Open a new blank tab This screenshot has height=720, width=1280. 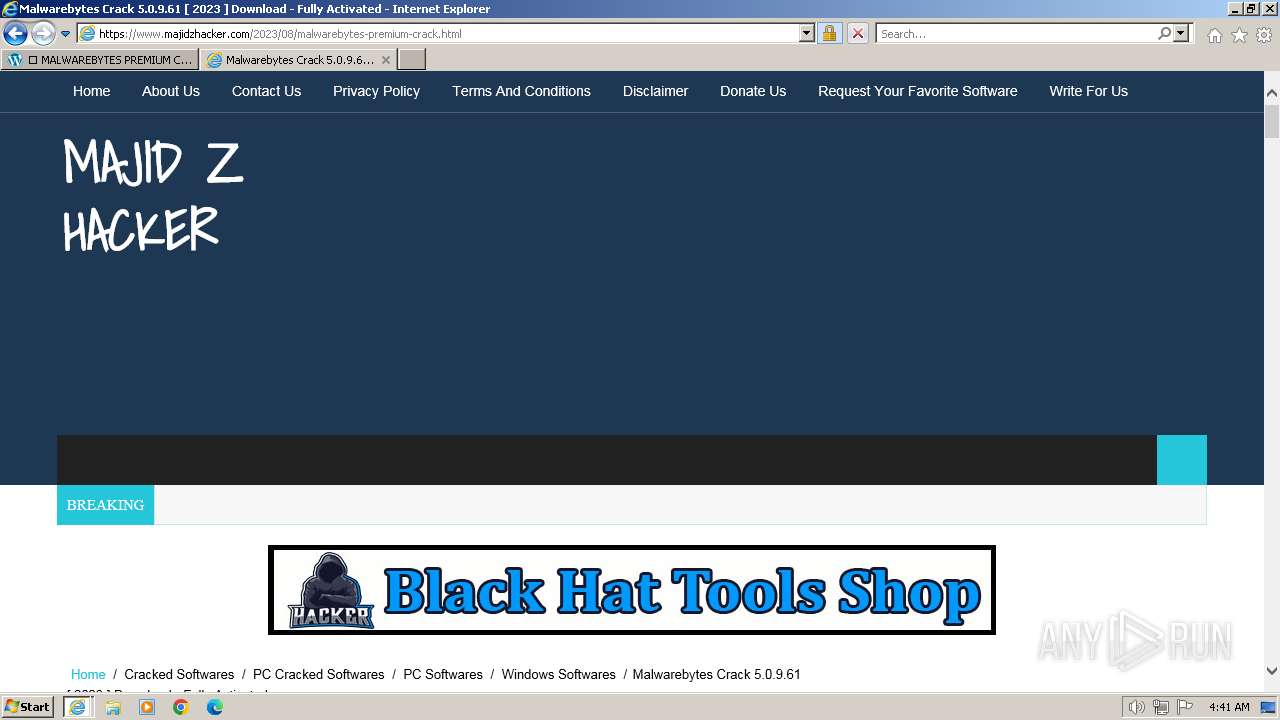[x=412, y=60]
